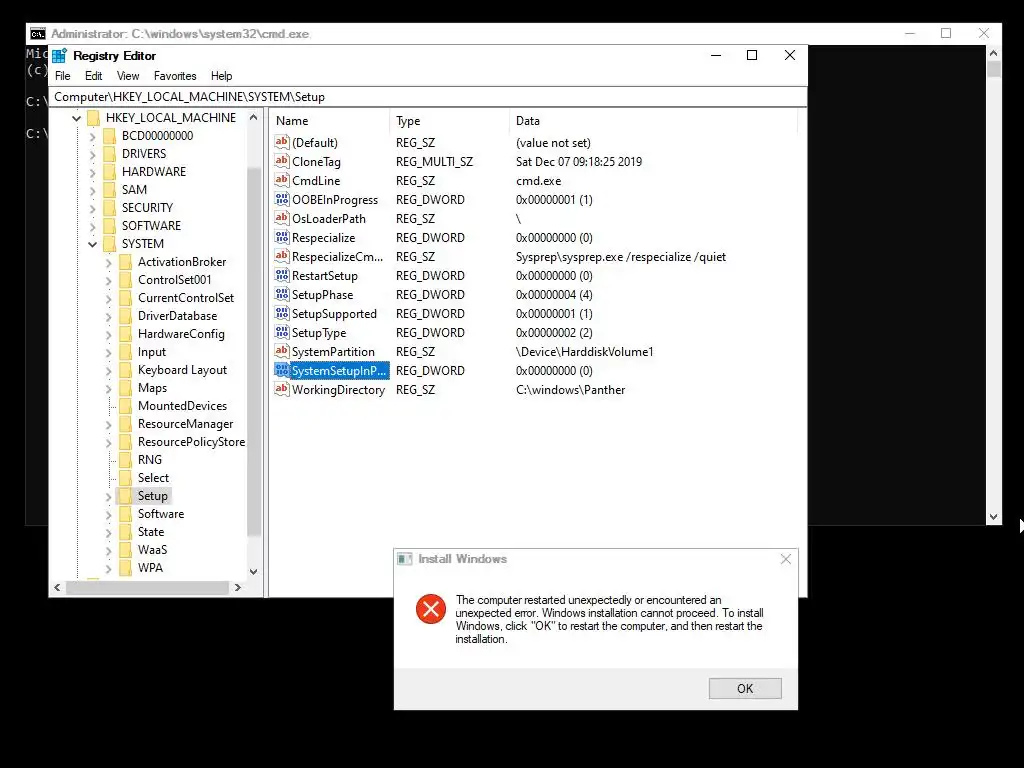Open the Favorites menu
This screenshot has width=1024, height=768.
point(175,76)
